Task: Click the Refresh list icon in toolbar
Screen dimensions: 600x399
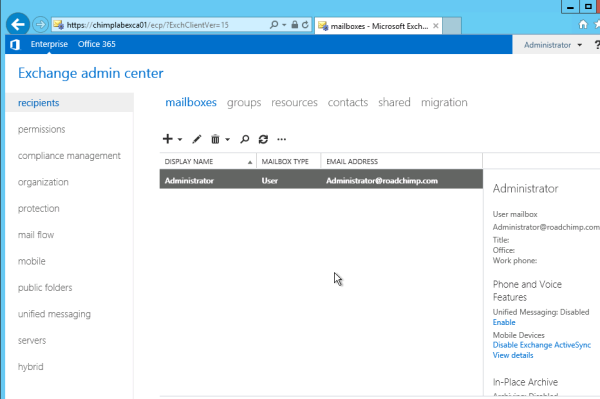Action: click(x=263, y=139)
